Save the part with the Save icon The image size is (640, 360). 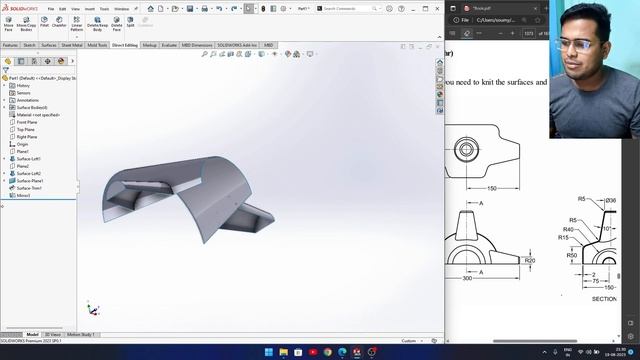[x=190, y=9]
